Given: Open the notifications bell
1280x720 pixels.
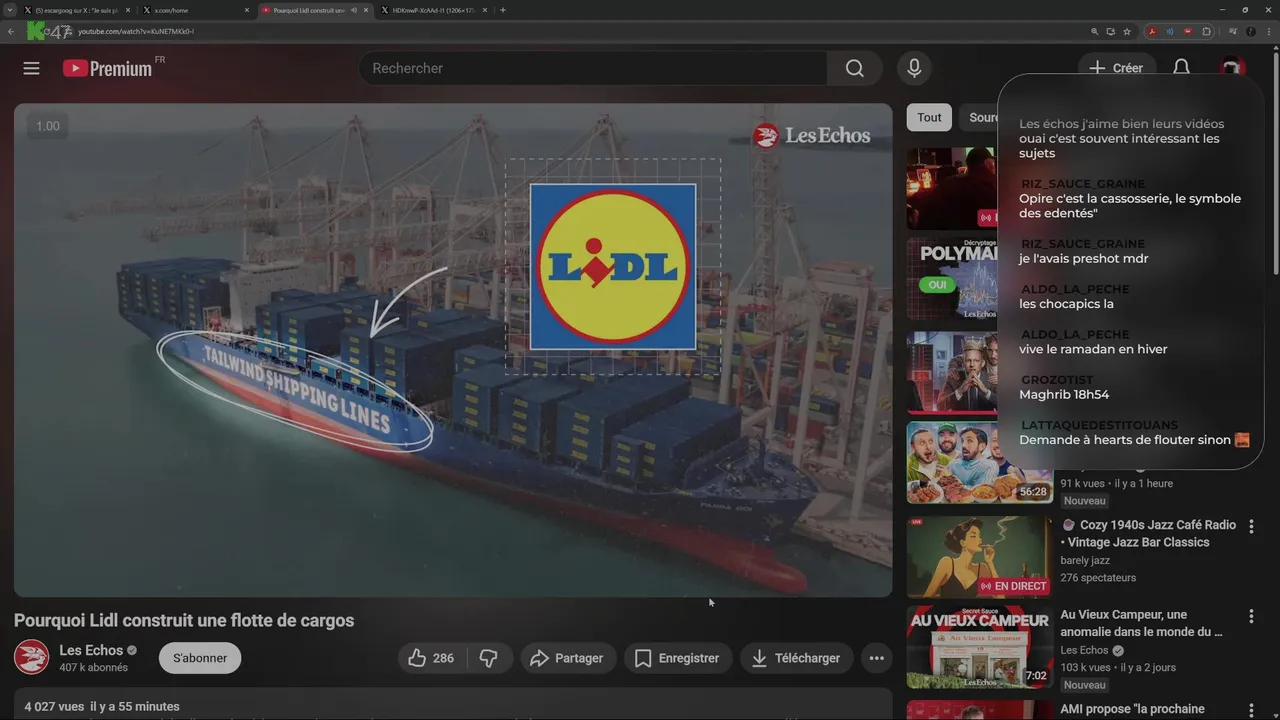Looking at the screenshot, I should pyautogui.click(x=1181, y=67).
